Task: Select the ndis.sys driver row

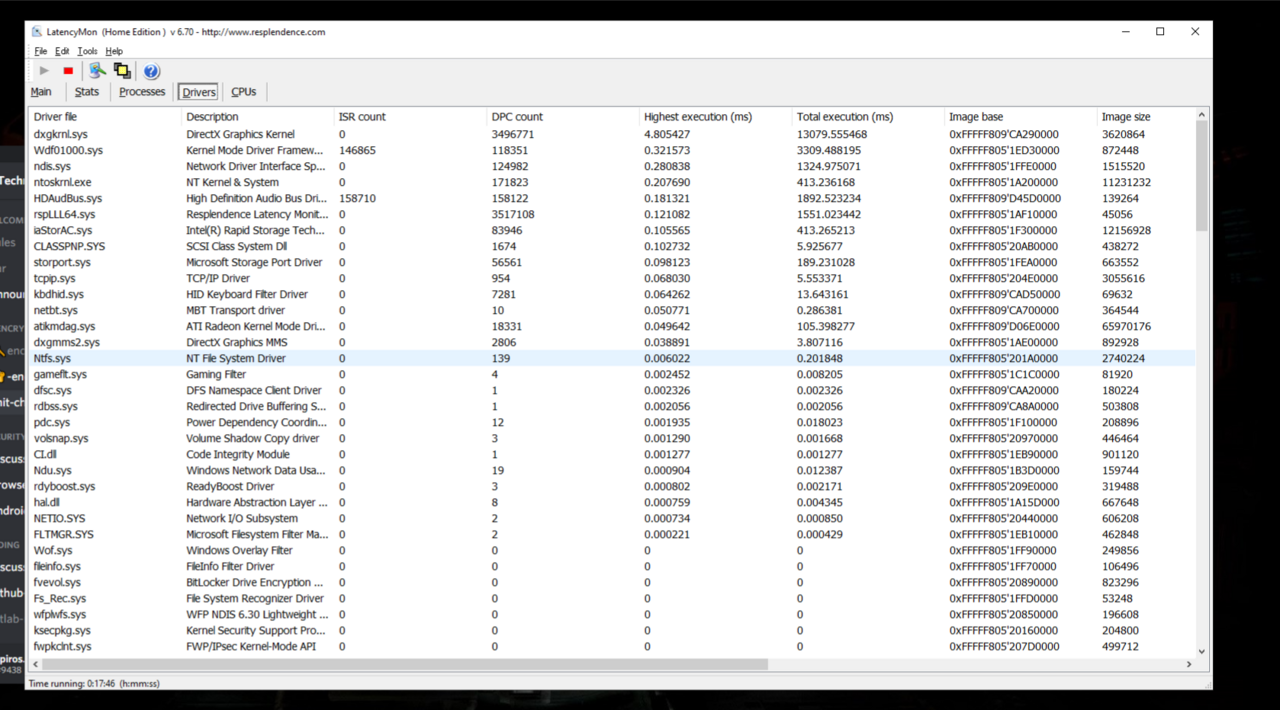Action: pyautogui.click(x=612, y=166)
